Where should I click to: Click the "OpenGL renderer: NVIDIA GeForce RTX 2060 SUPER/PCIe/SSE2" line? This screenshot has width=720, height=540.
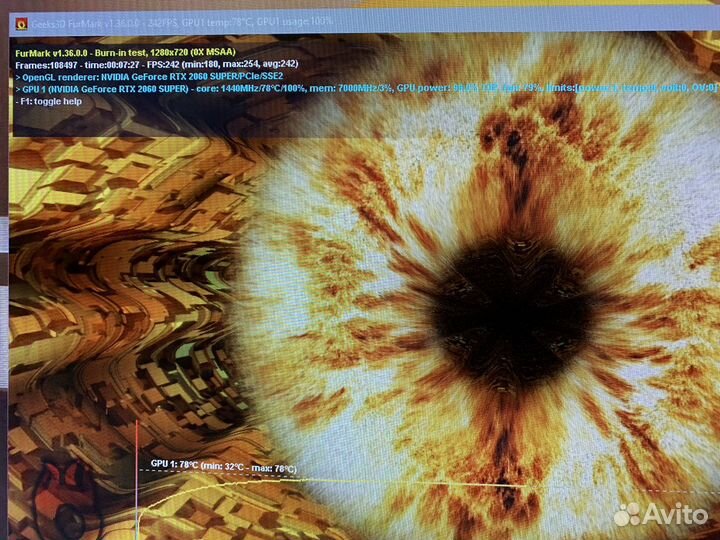pos(149,77)
